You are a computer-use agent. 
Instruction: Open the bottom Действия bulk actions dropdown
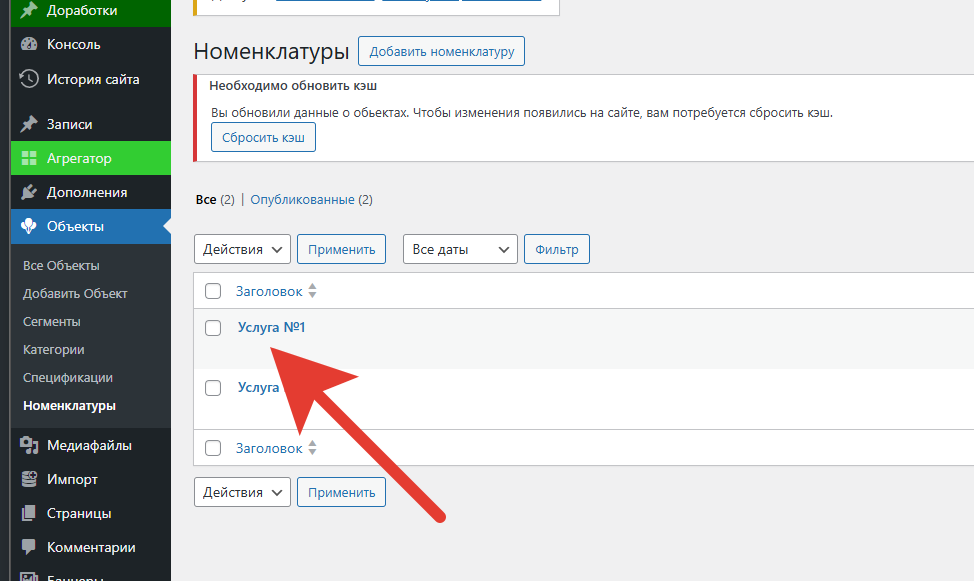(242, 492)
